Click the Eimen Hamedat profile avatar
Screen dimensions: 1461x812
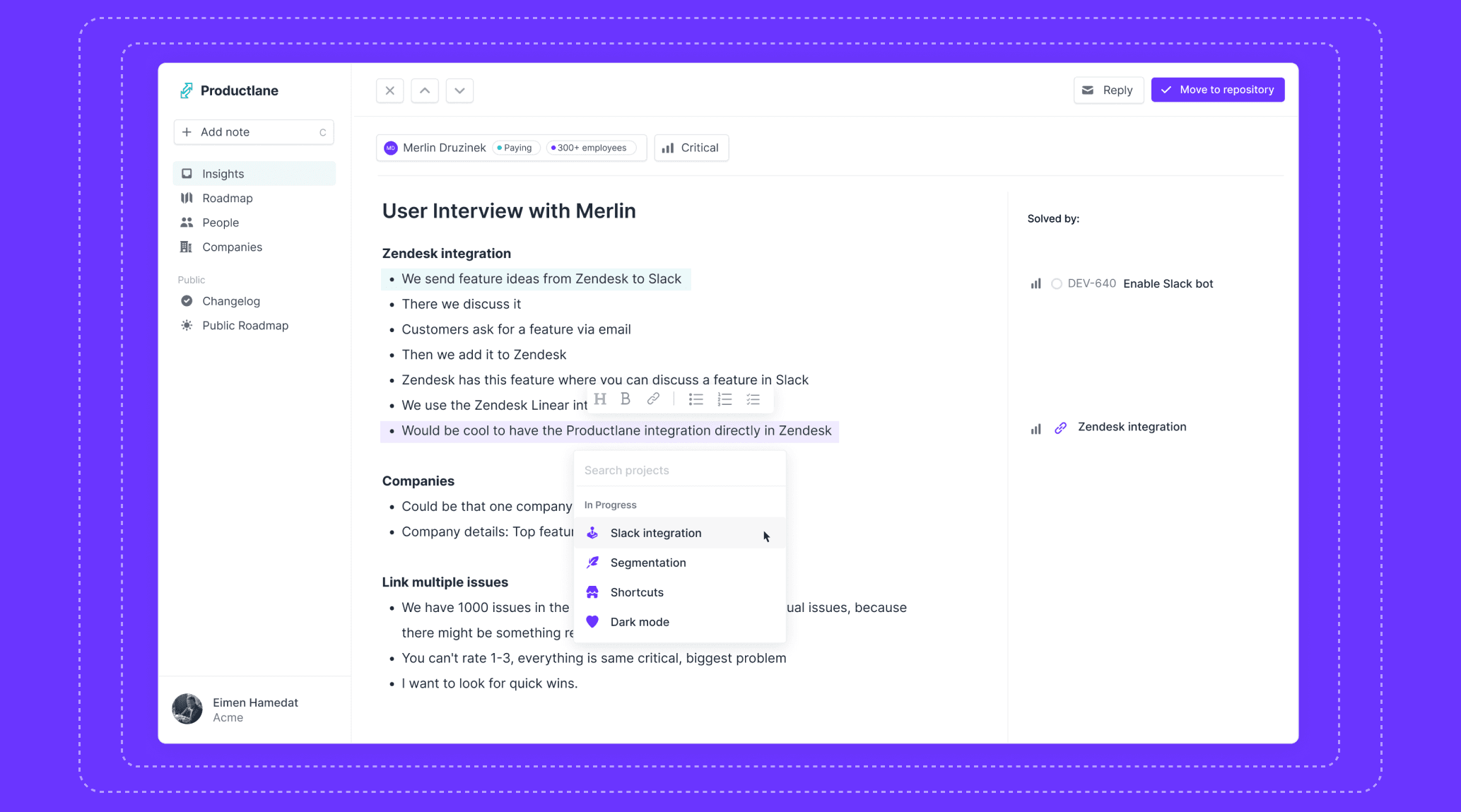tap(187, 709)
